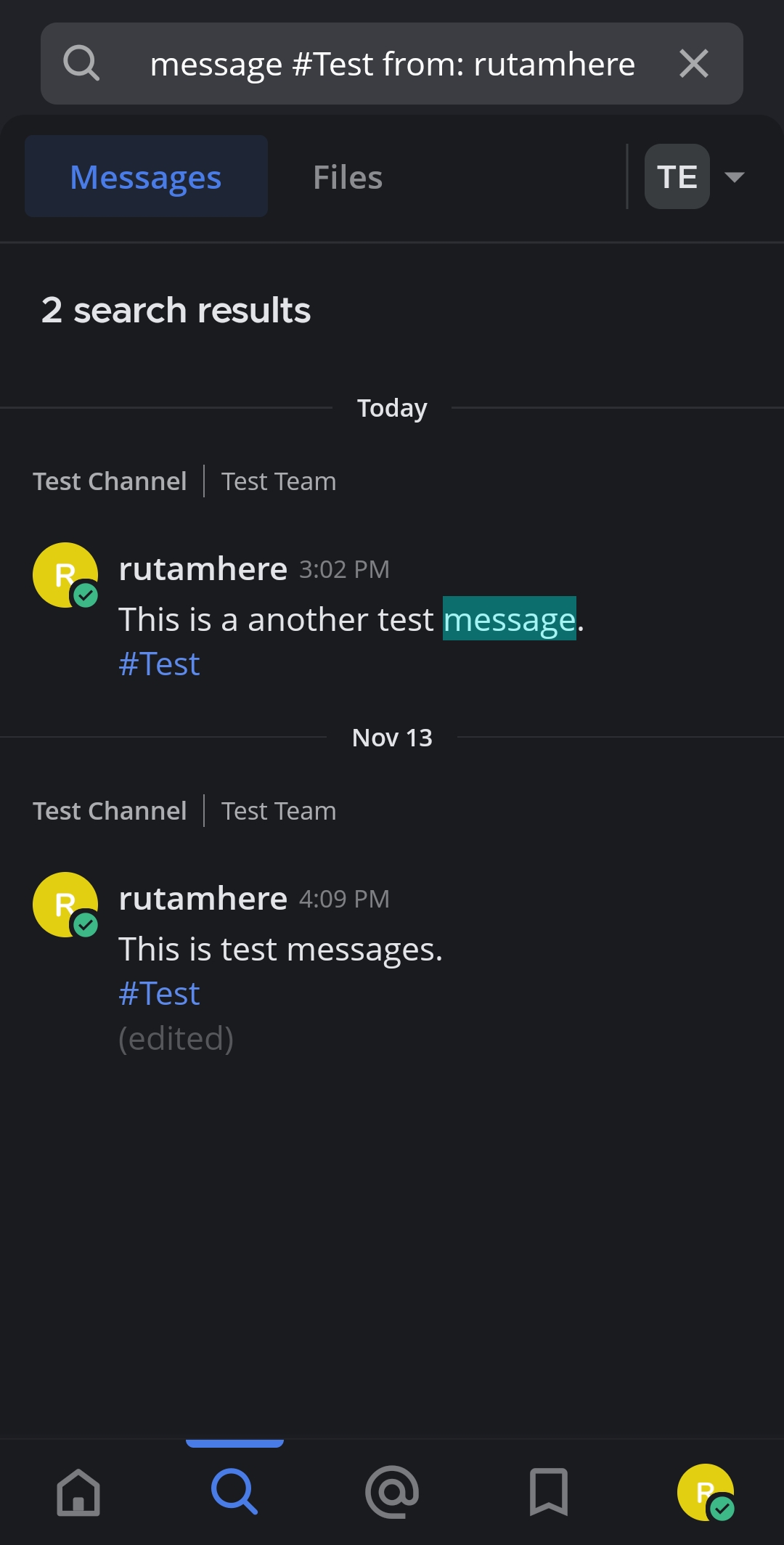Open the Today date divider section
This screenshot has height=1545, width=784.
coord(391,407)
